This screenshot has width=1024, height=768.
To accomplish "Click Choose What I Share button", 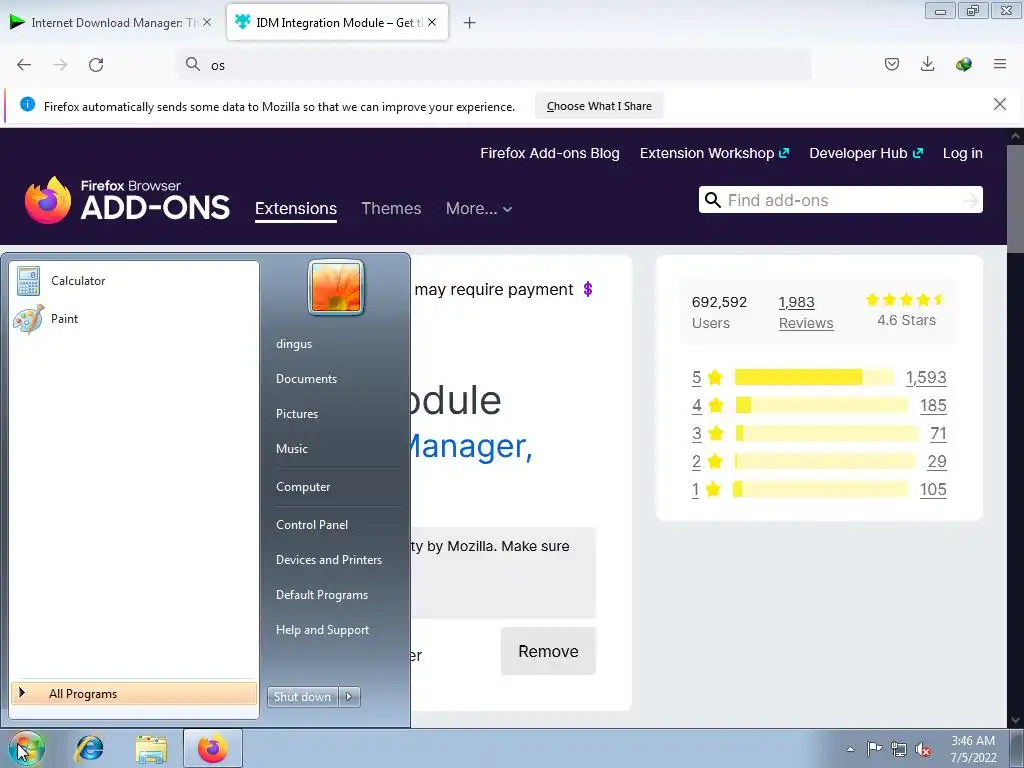I will [599, 106].
